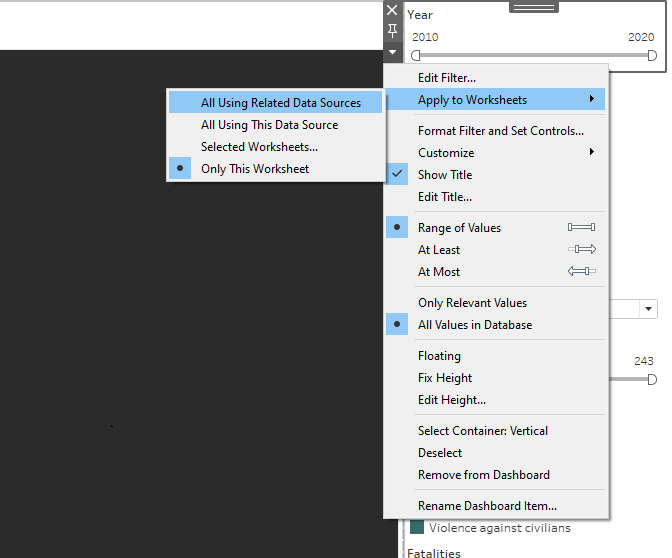
Task: Click the Year slider's 2020 right handle
Action: (652, 55)
